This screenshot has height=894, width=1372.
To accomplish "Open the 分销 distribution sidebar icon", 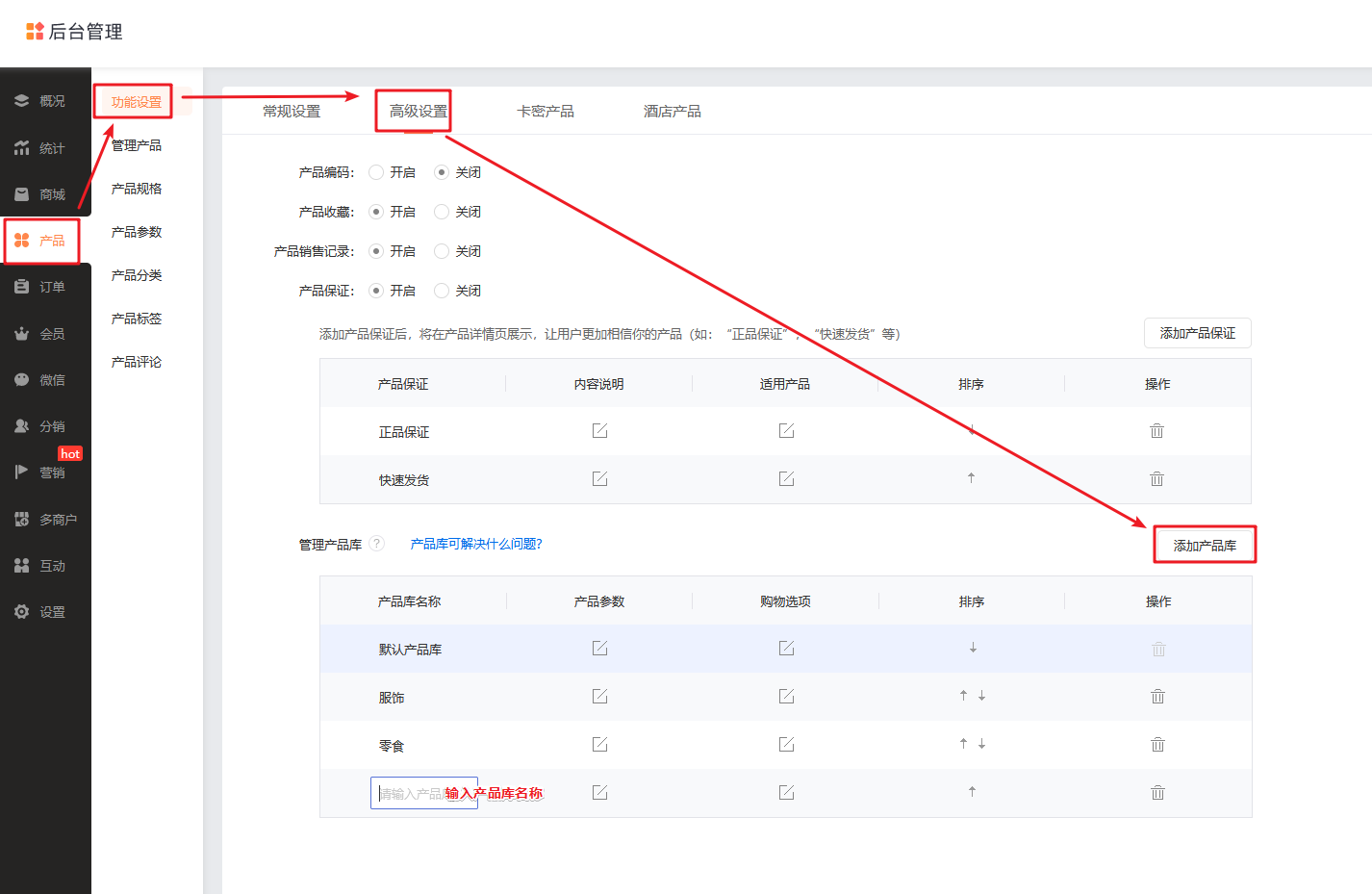I will [43, 424].
